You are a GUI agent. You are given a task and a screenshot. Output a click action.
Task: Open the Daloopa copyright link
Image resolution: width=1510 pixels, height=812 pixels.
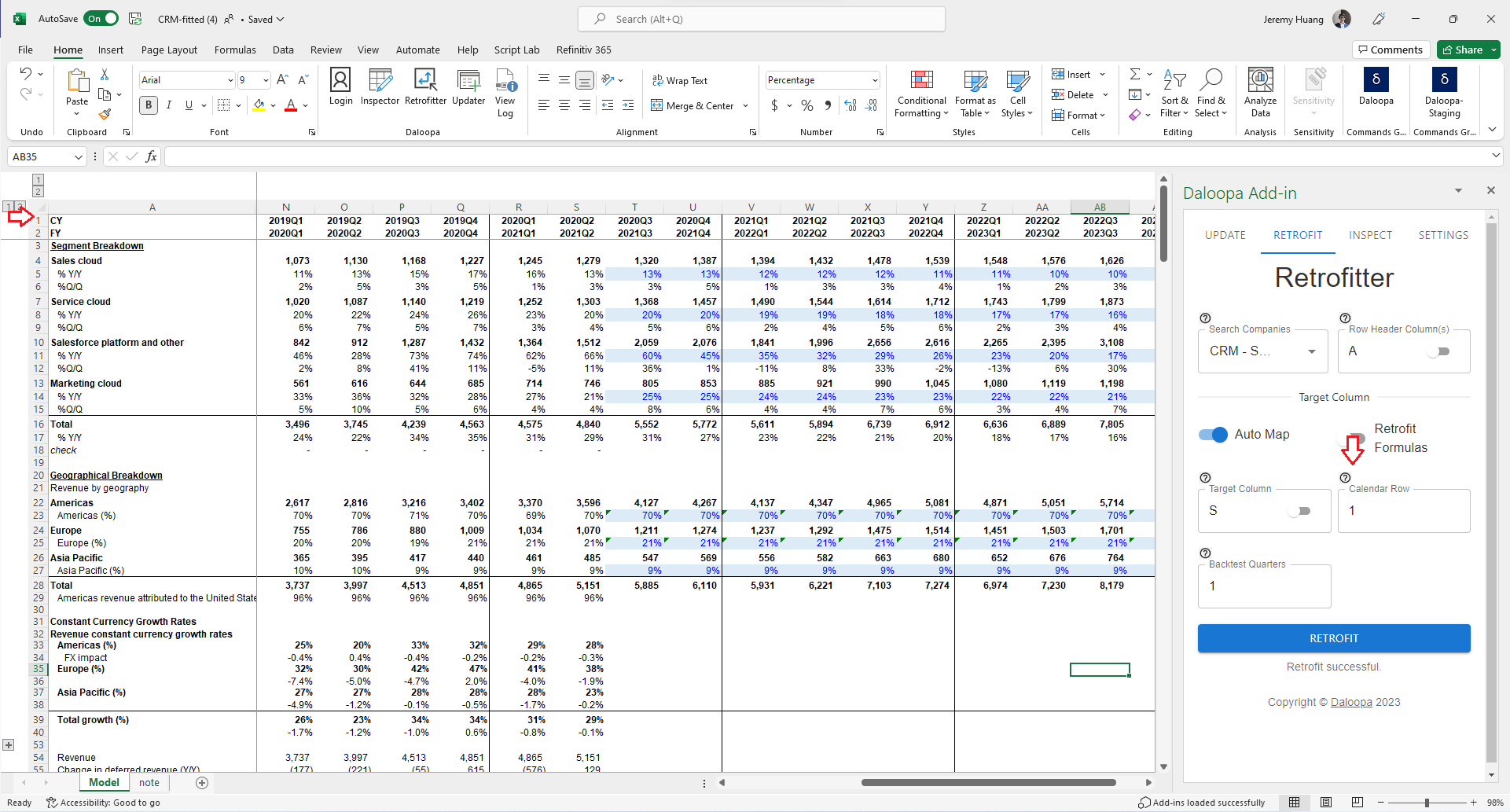click(1350, 702)
